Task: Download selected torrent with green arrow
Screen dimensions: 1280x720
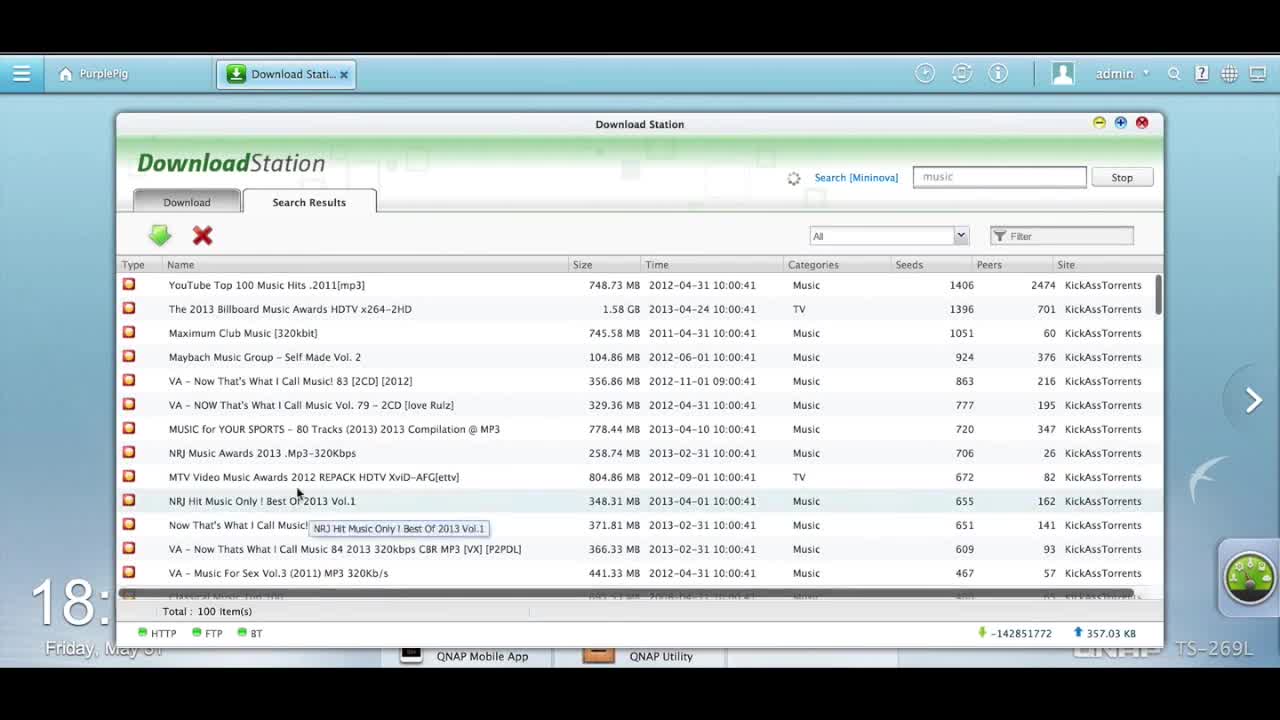Action: click(x=160, y=235)
